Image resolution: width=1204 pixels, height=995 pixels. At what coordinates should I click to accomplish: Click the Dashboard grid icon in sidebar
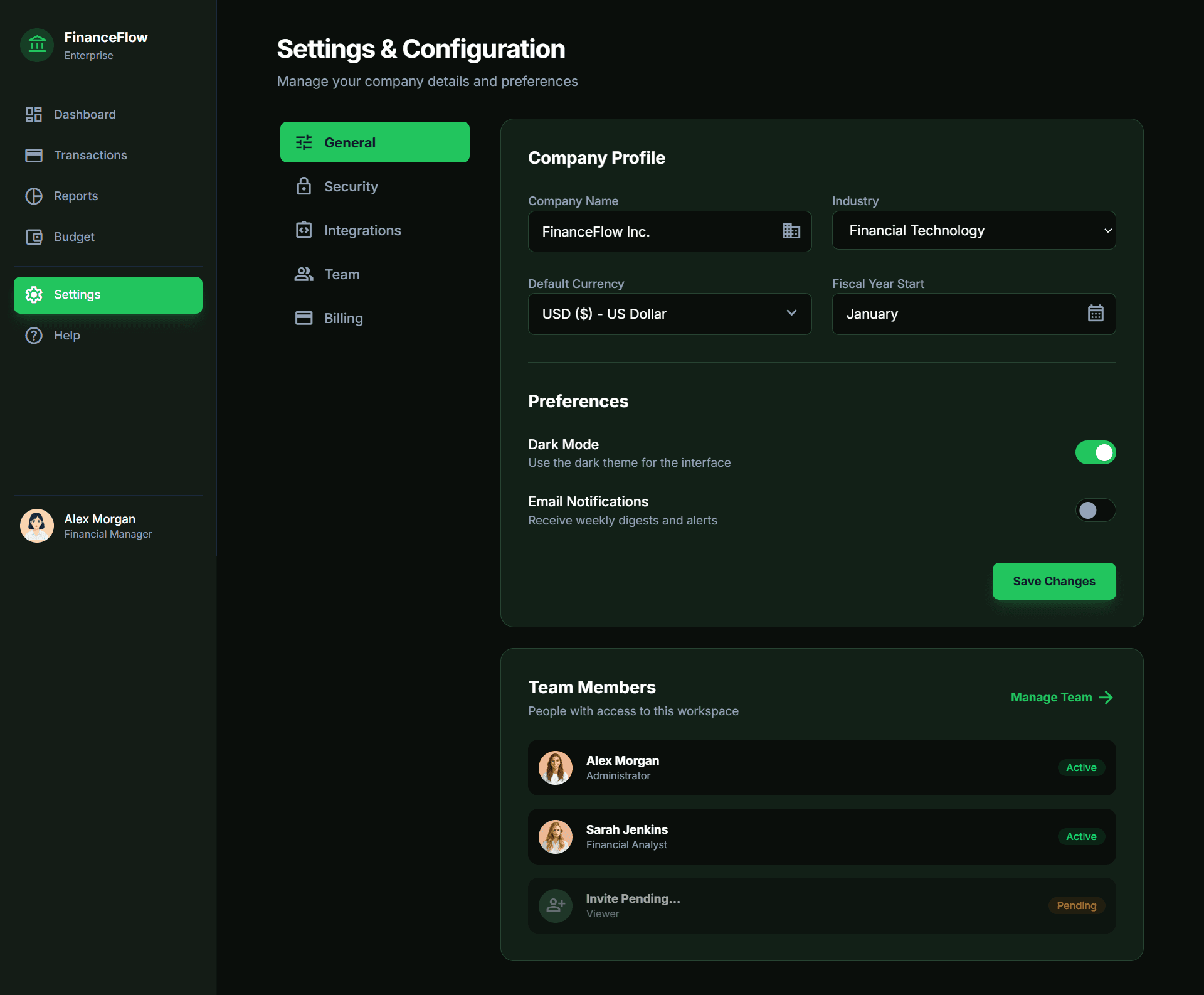click(34, 114)
